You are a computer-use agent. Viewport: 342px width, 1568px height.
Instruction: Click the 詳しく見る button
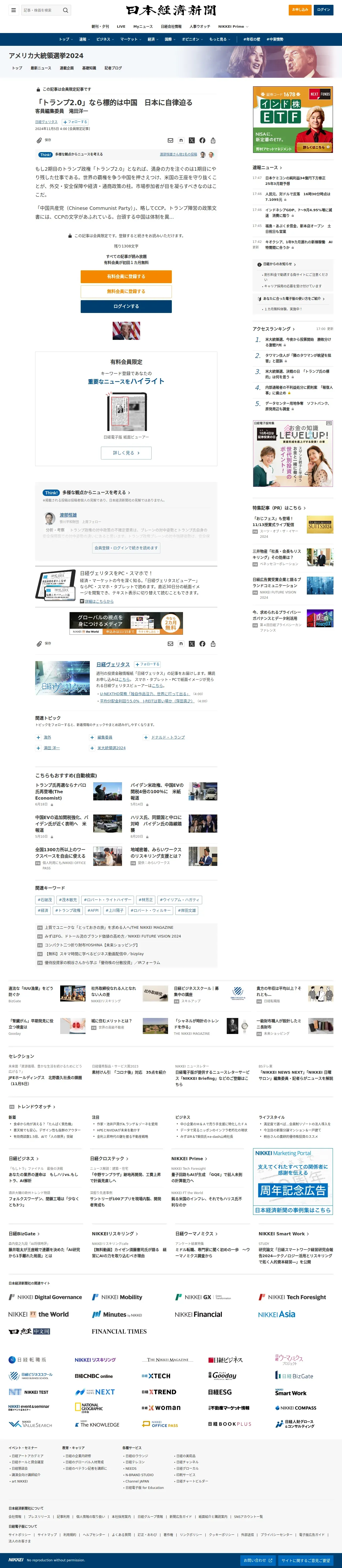126,453
